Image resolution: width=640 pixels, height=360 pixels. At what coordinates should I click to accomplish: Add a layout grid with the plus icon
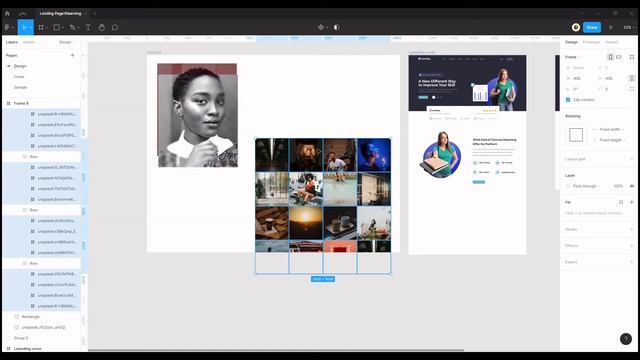tap(632, 159)
